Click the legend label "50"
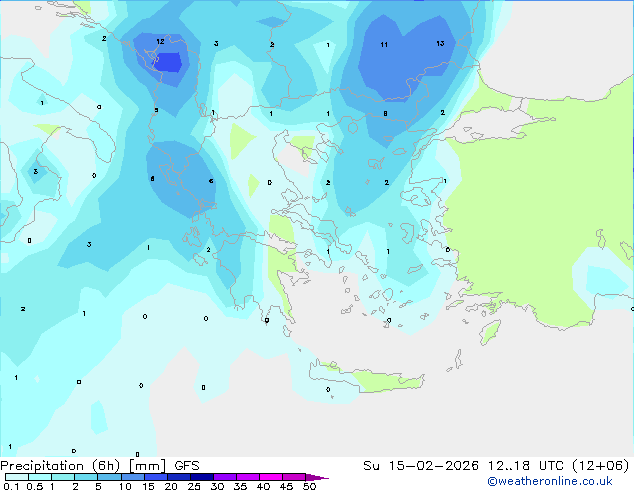 point(309,486)
